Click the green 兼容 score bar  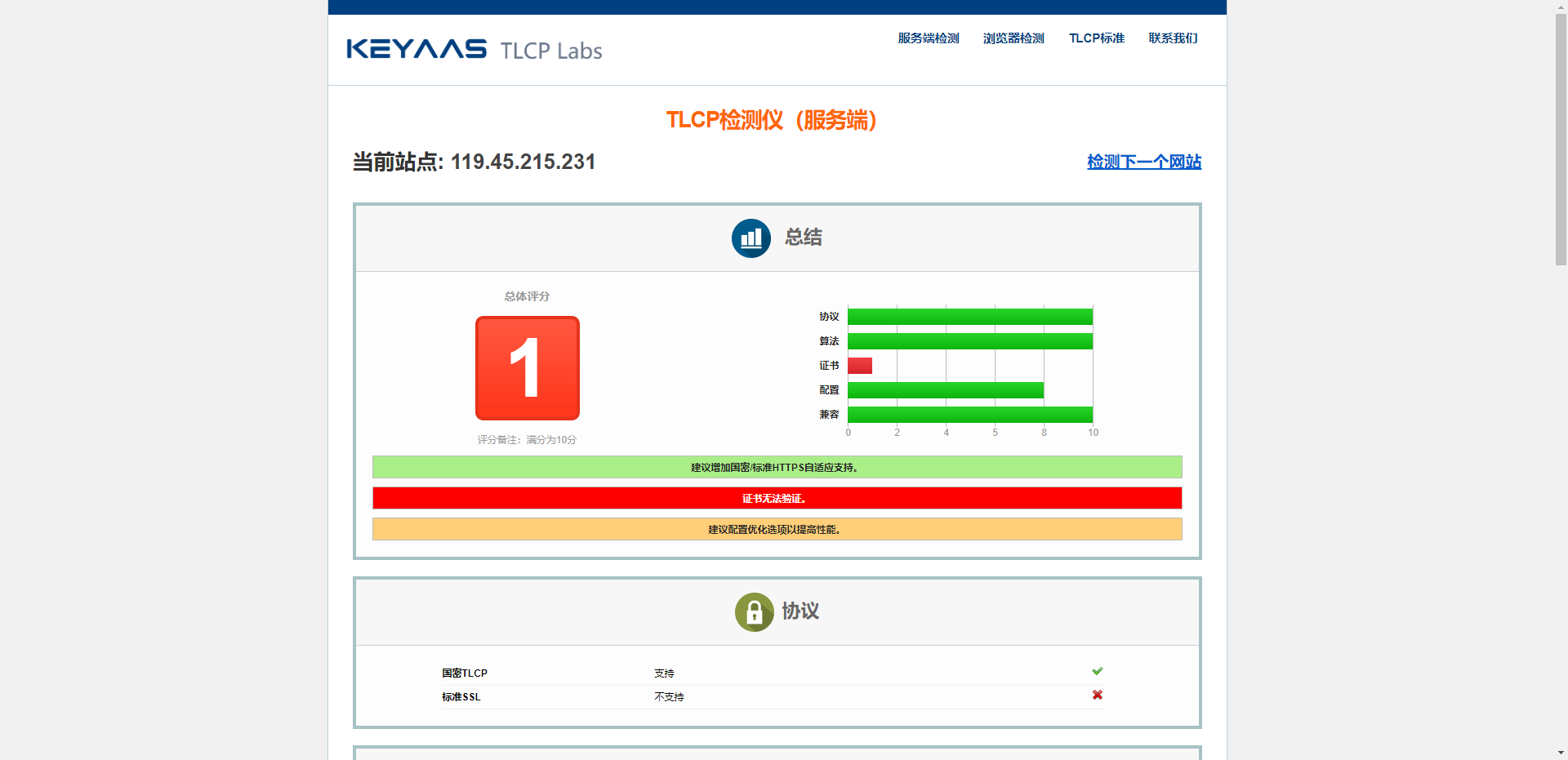click(969, 415)
